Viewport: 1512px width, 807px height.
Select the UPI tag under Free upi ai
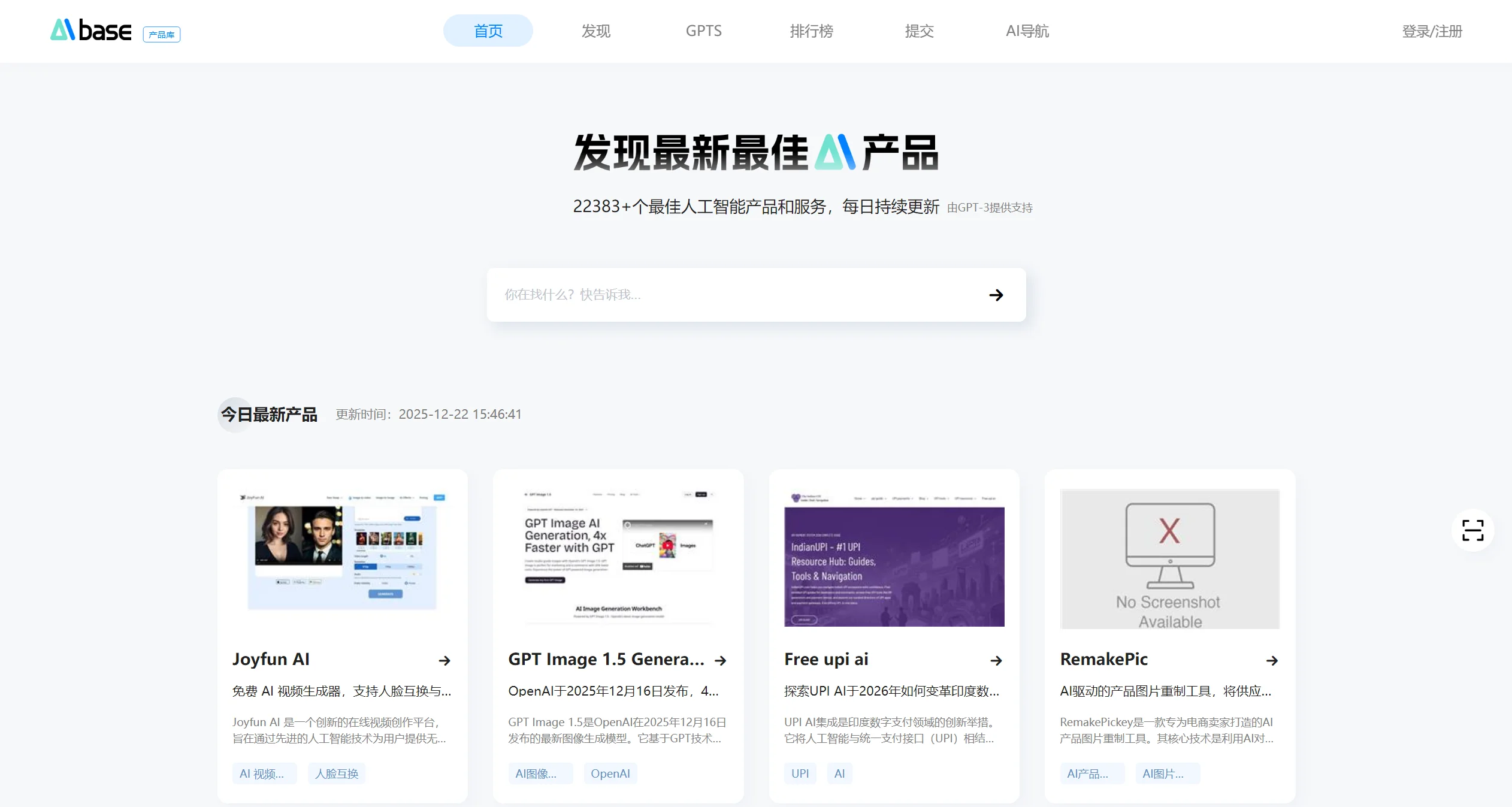click(x=799, y=773)
